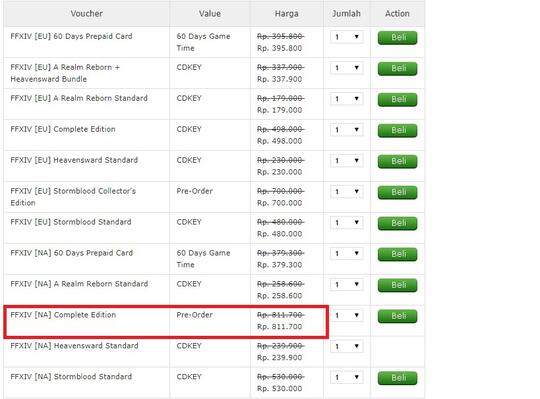Viewport: 540px width, 399px height.
Task: Click 'Pre-Order' value for [NA] Complete Edition
Action: 195,315
